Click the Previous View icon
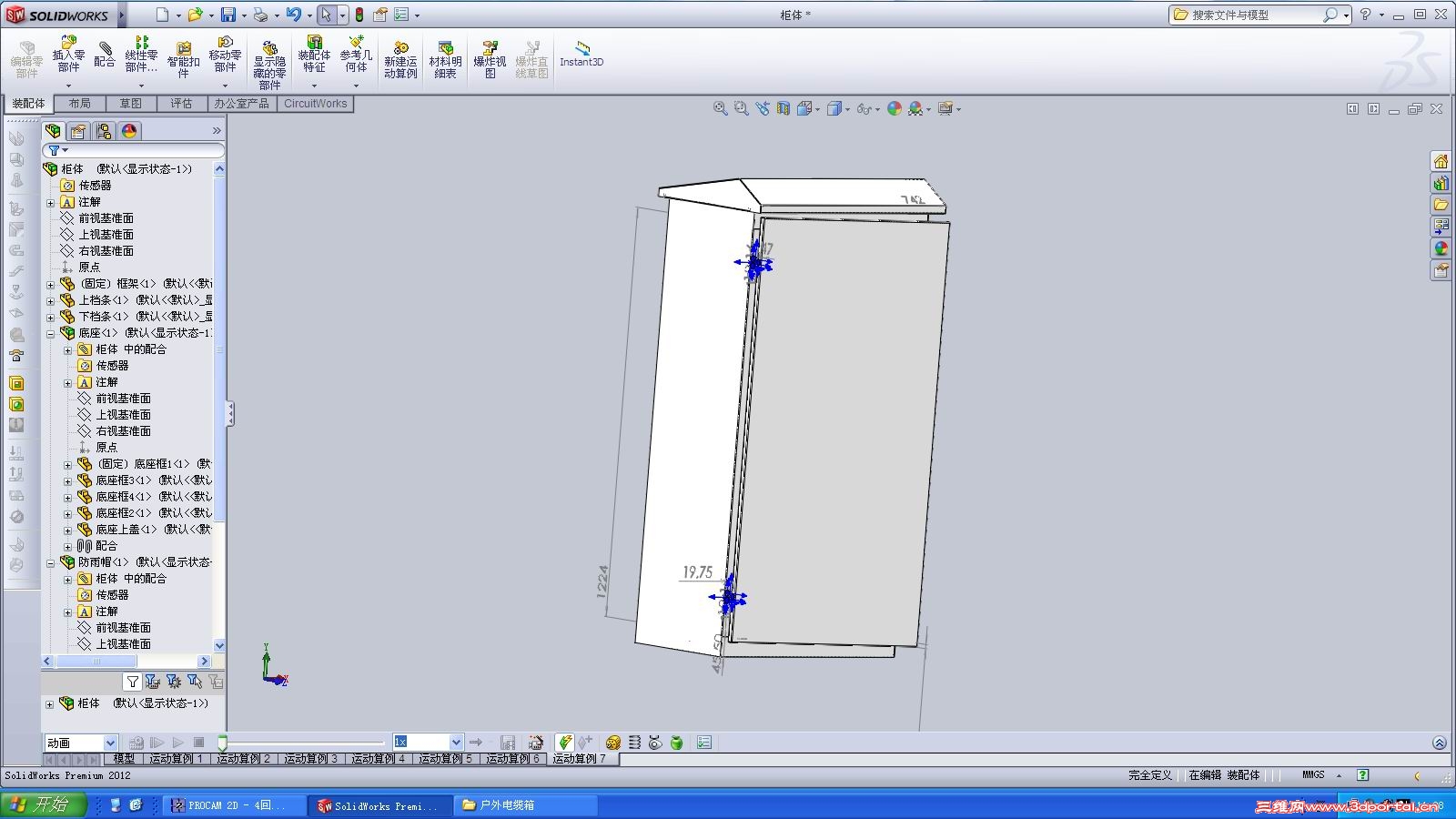The width and height of the screenshot is (1456, 819). (762, 108)
